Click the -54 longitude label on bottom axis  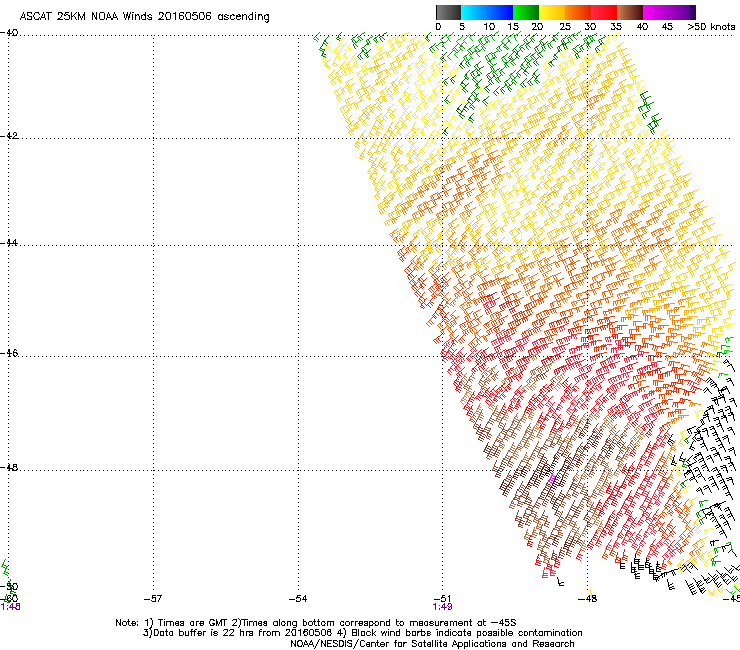[x=298, y=599]
